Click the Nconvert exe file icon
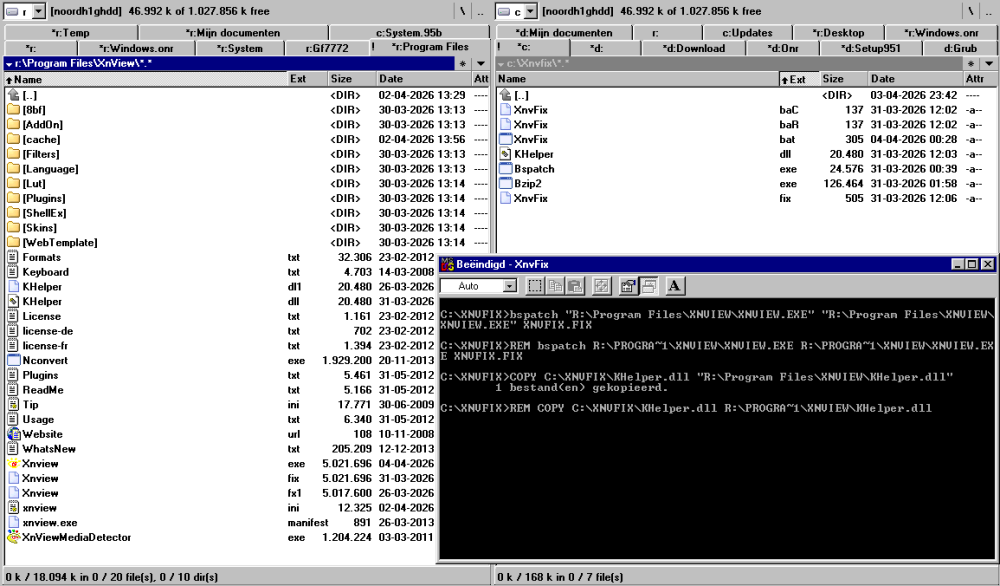 [x=13, y=360]
